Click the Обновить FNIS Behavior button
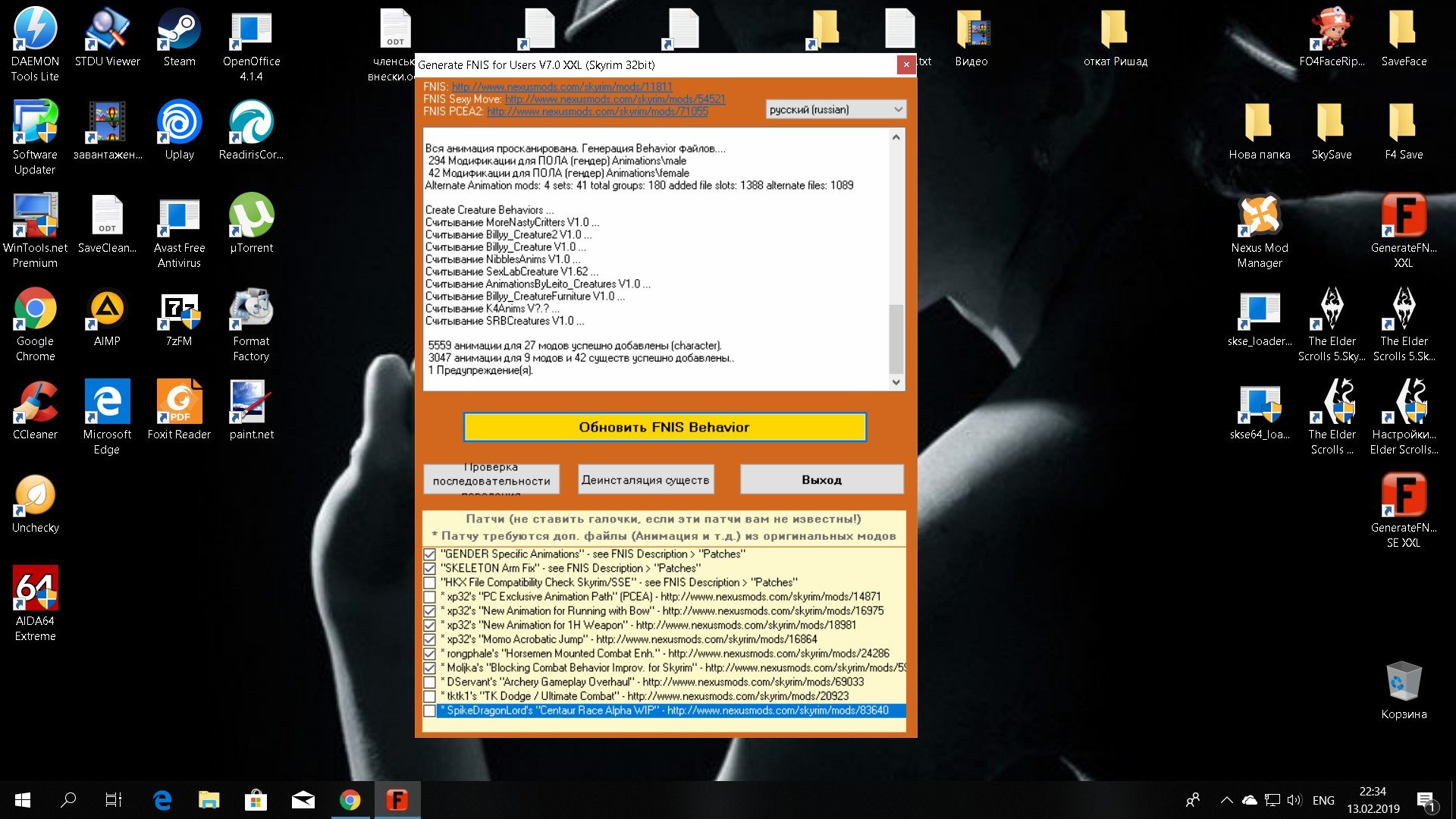 (664, 427)
